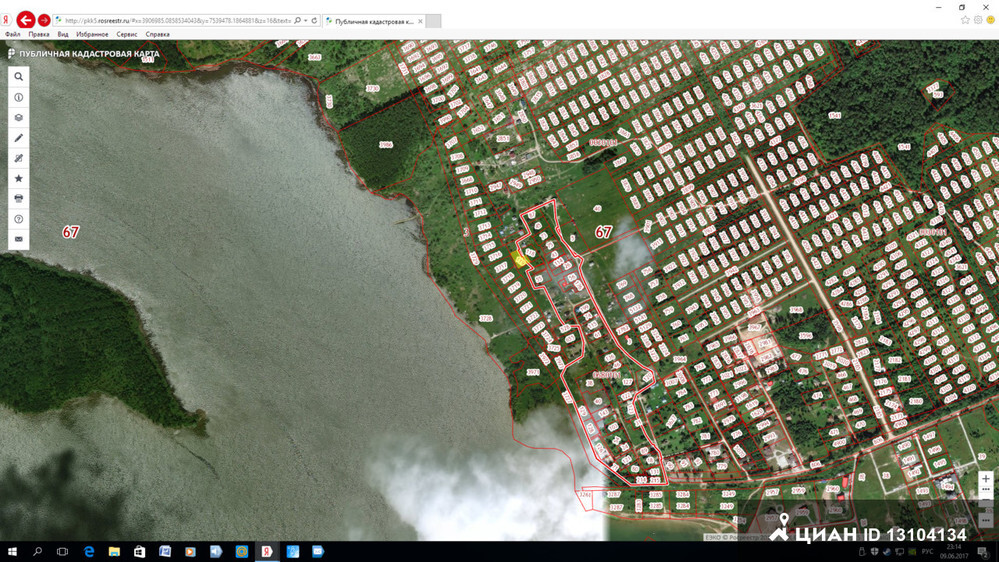Viewport: 999px width, 562px height.
Task: Open favorites star in map sidebar
Action: 18,178
